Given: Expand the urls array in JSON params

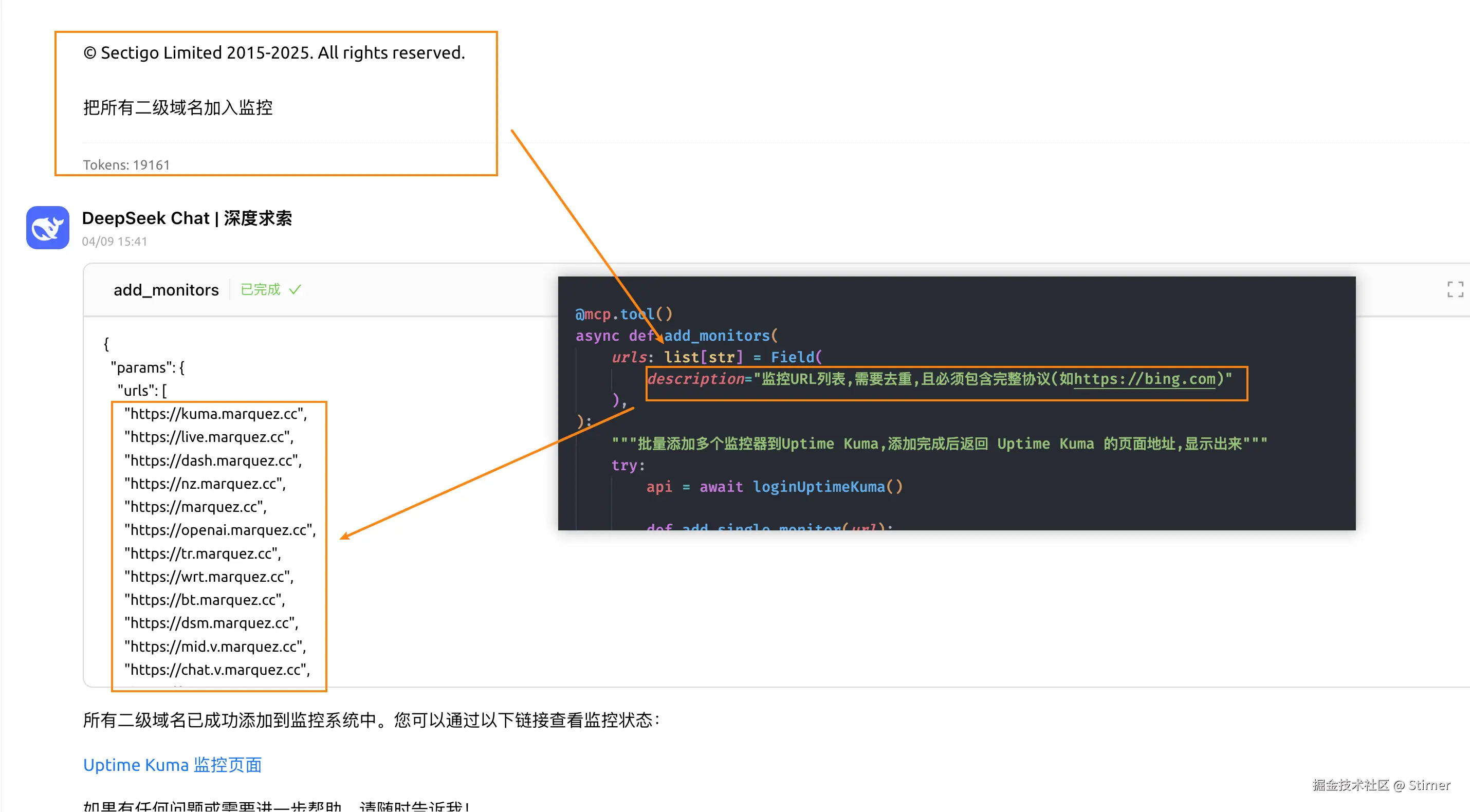Looking at the screenshot, I should [x=141, y=390].
